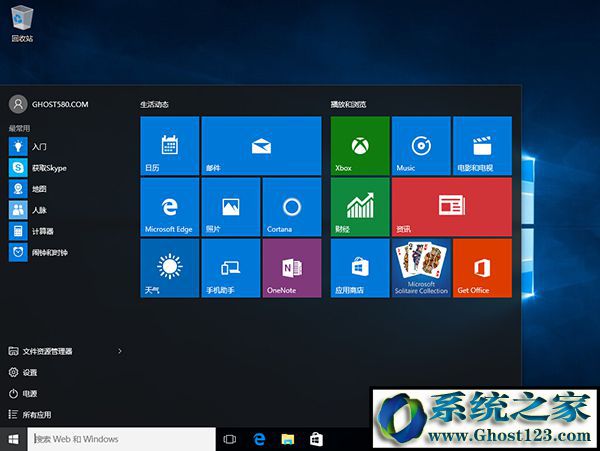Open the Photos (照片) tile
The image size is (600, 451).
tap(231, 207)
